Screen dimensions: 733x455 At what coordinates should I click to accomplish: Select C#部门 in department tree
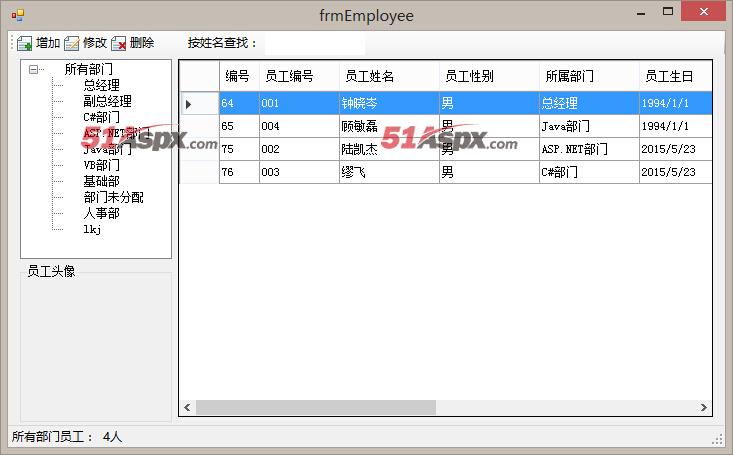[x=101, y=117]
